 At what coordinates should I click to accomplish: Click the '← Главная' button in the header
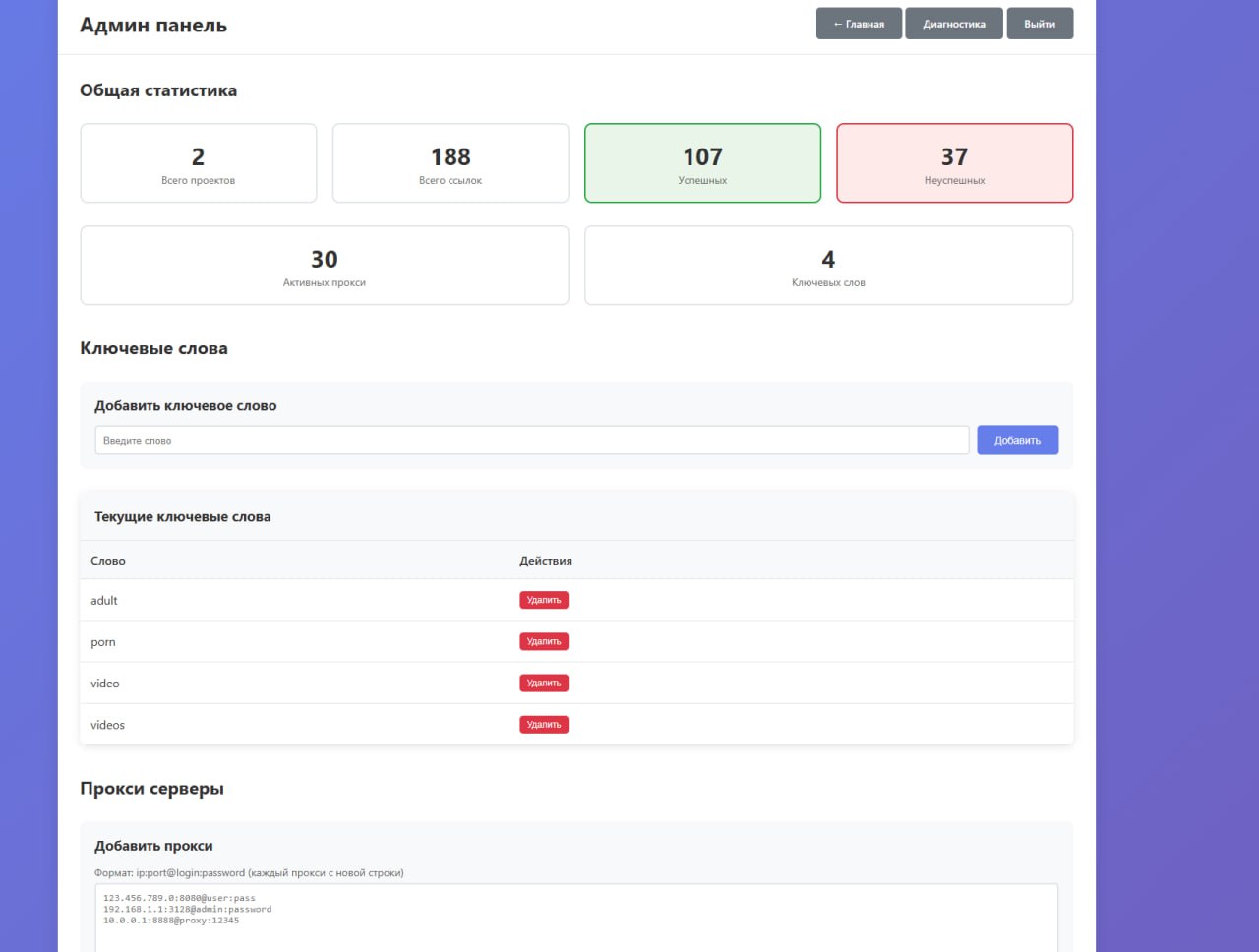[x=859, y=24]
